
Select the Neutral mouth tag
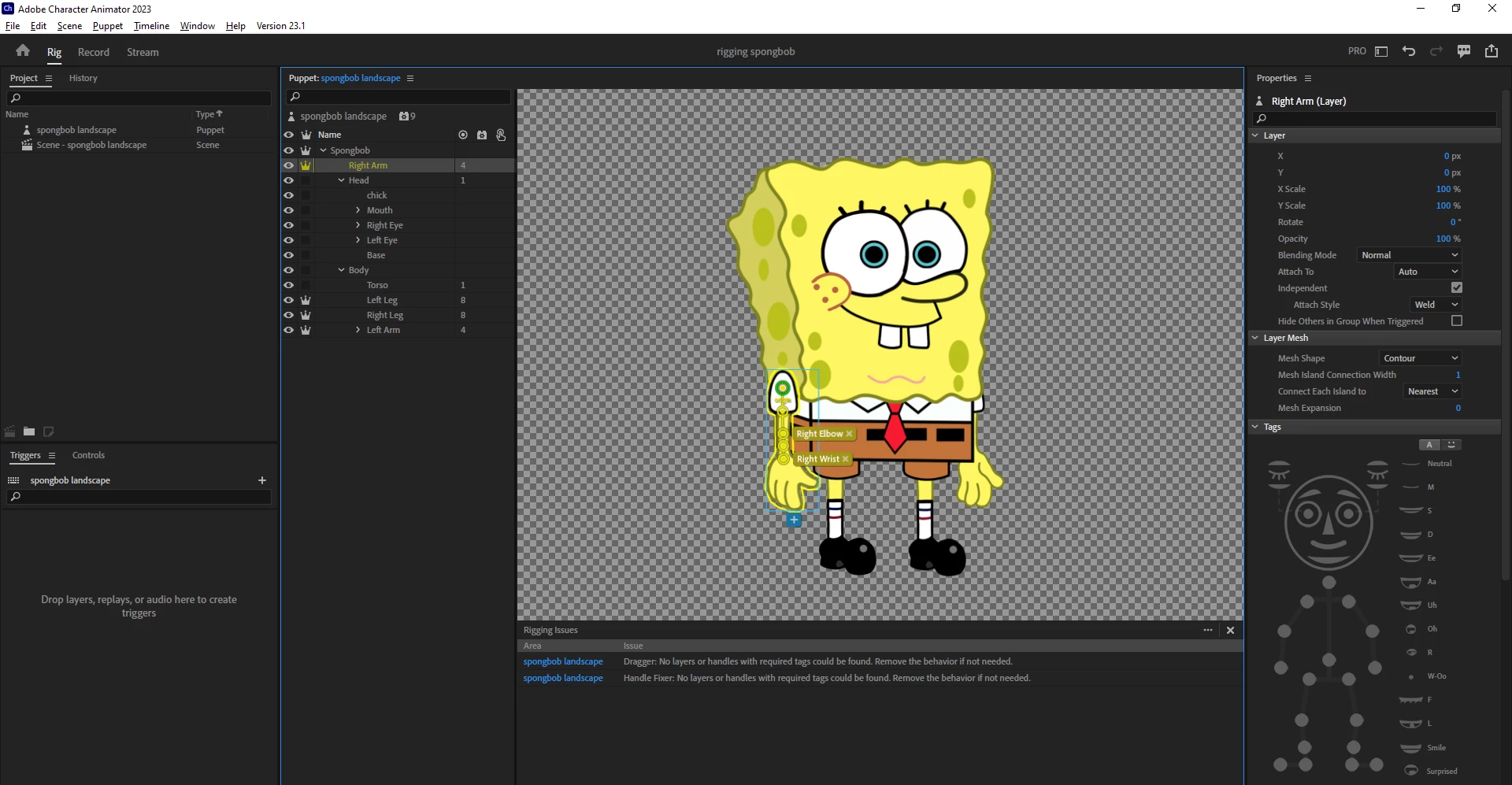(x=1427, y=464)
